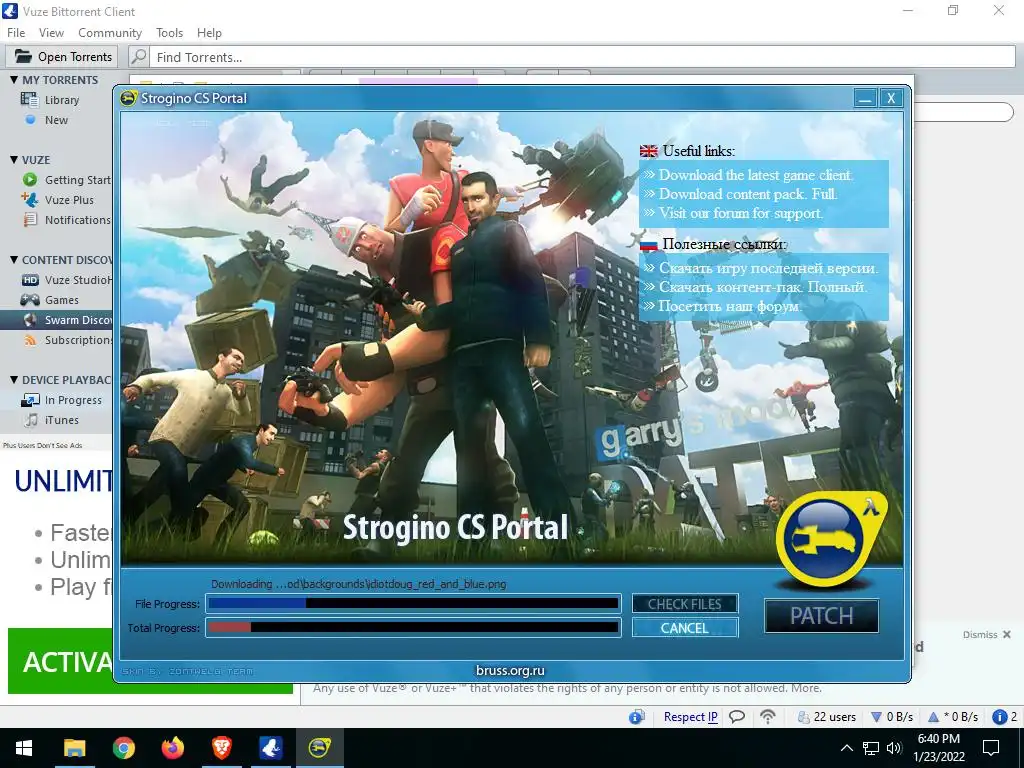Open the Community menu in Vuze
The image size is (1024, 768).
pos(110,33)
